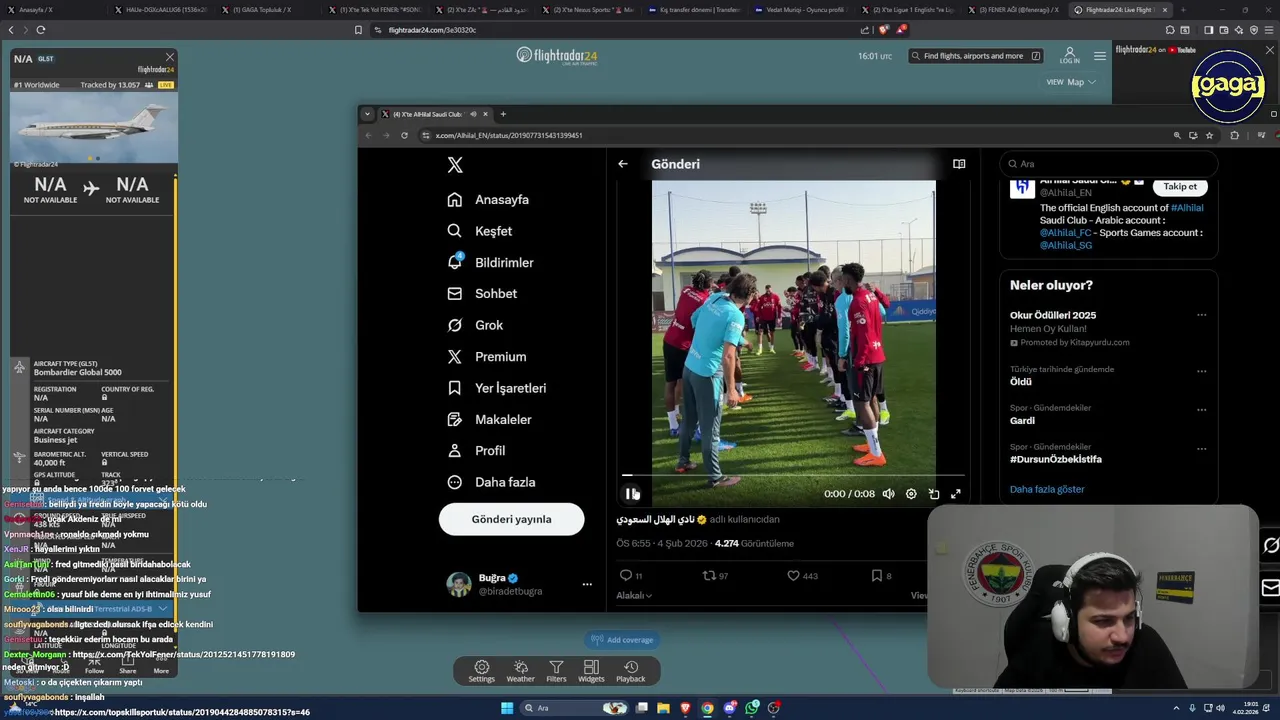Viewport: 1280px width, 720px height.
Task: Click Add coverage button on Flightradar24
Action: pos(622,640)
